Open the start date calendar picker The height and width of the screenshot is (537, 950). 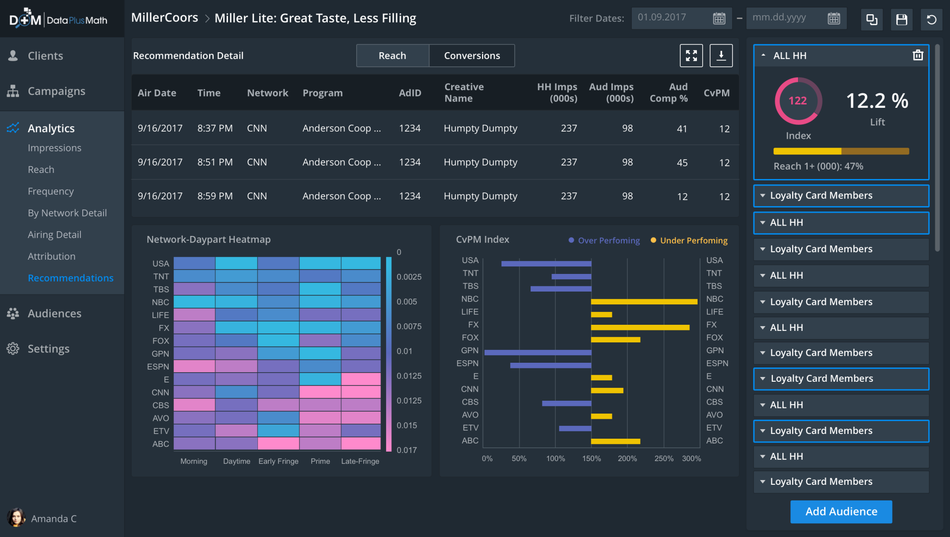[x=719, y=19]
